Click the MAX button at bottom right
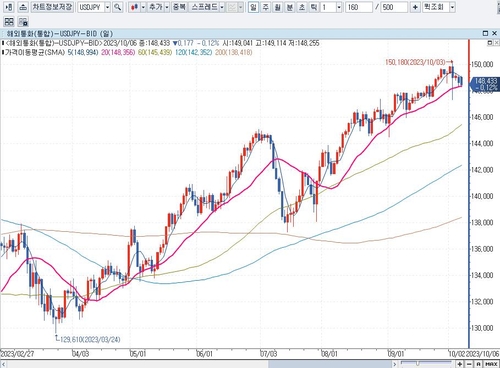This screenshot has width=500, height=368. click(x=491, y=364)
